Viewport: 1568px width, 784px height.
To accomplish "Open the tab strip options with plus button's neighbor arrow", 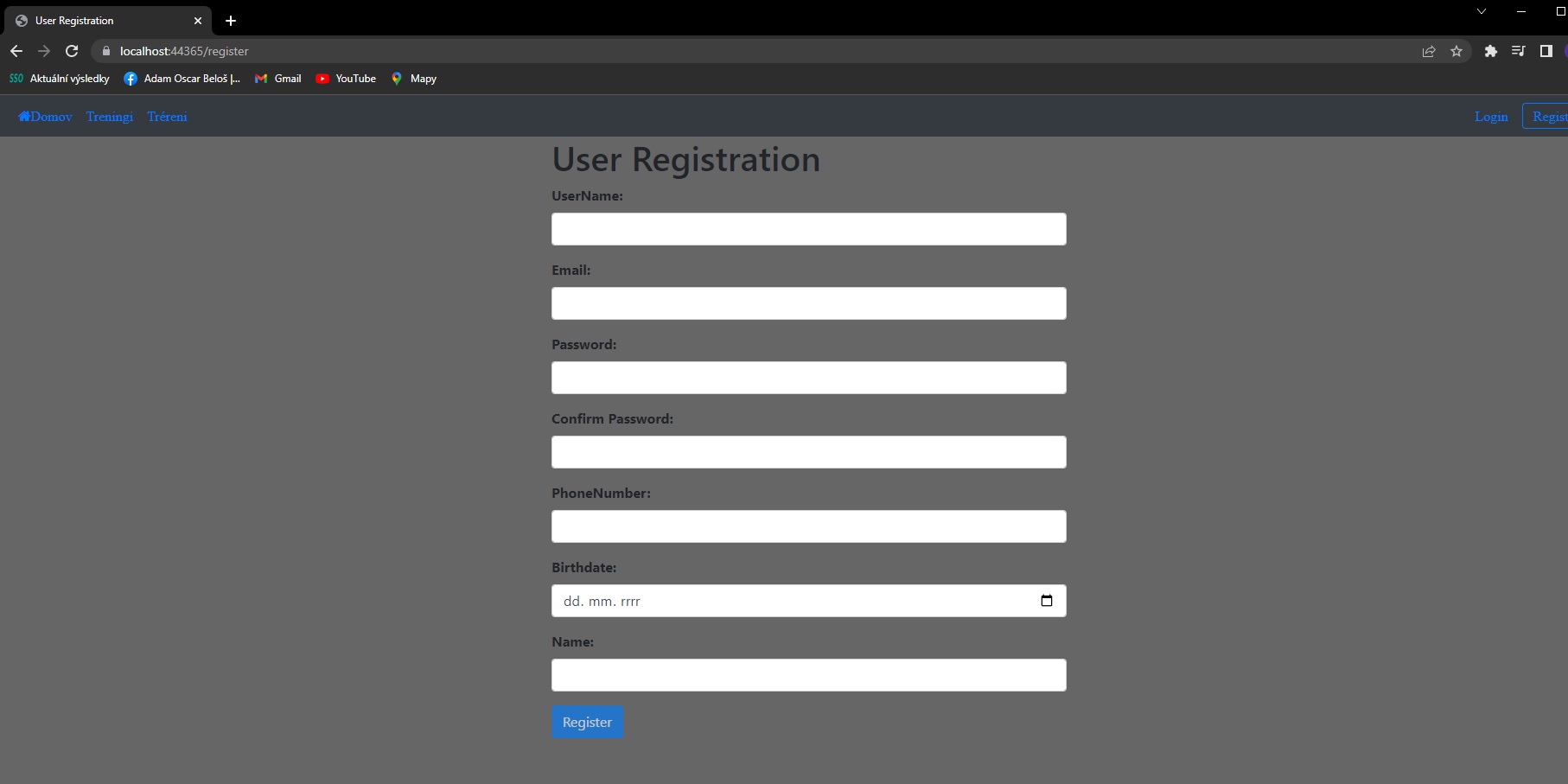I will point(1481,11).
